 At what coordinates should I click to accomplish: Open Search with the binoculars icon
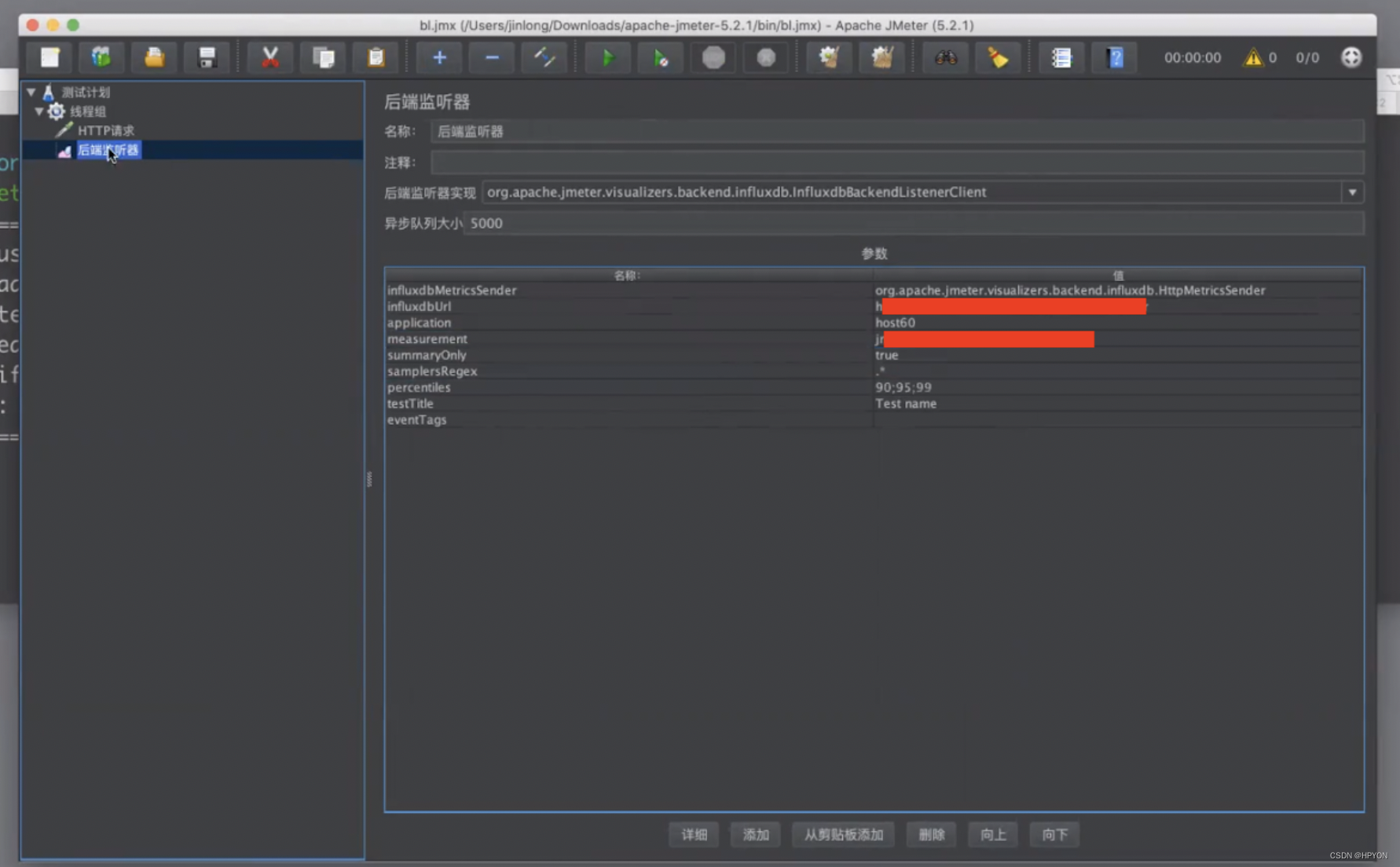(x=945, y=57)
